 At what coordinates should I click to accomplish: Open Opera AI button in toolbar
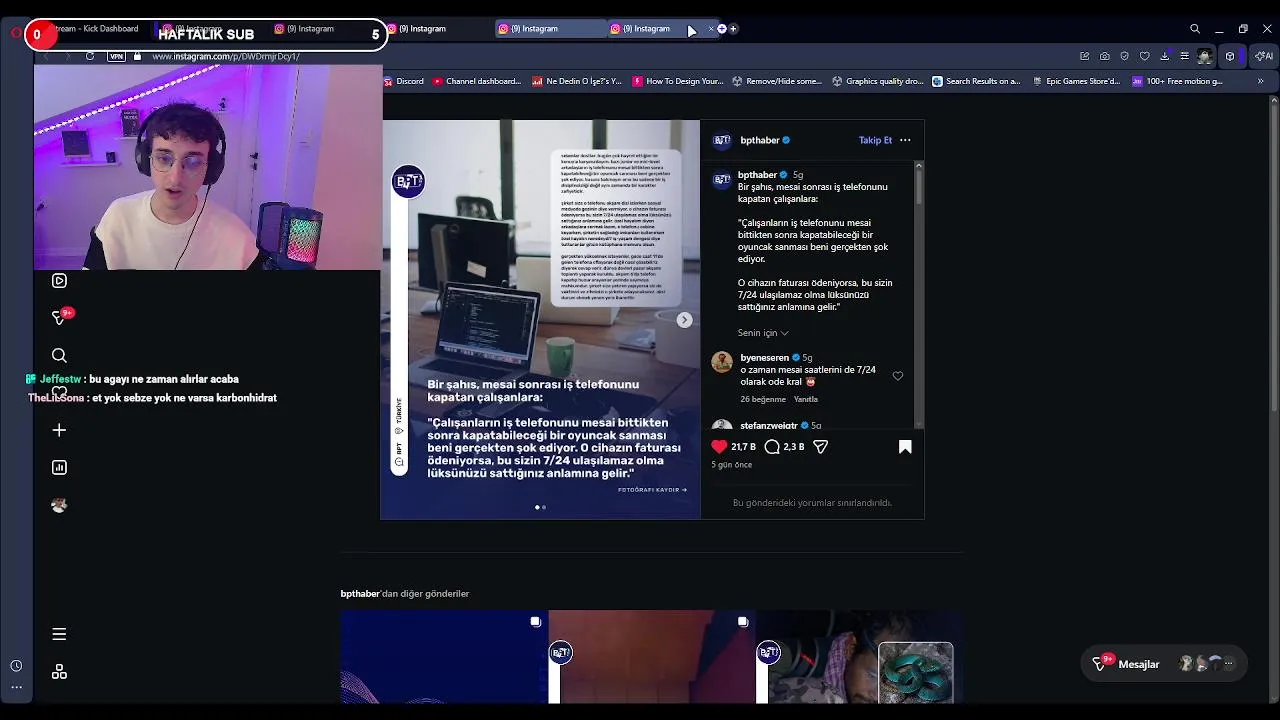(1265, 56)
